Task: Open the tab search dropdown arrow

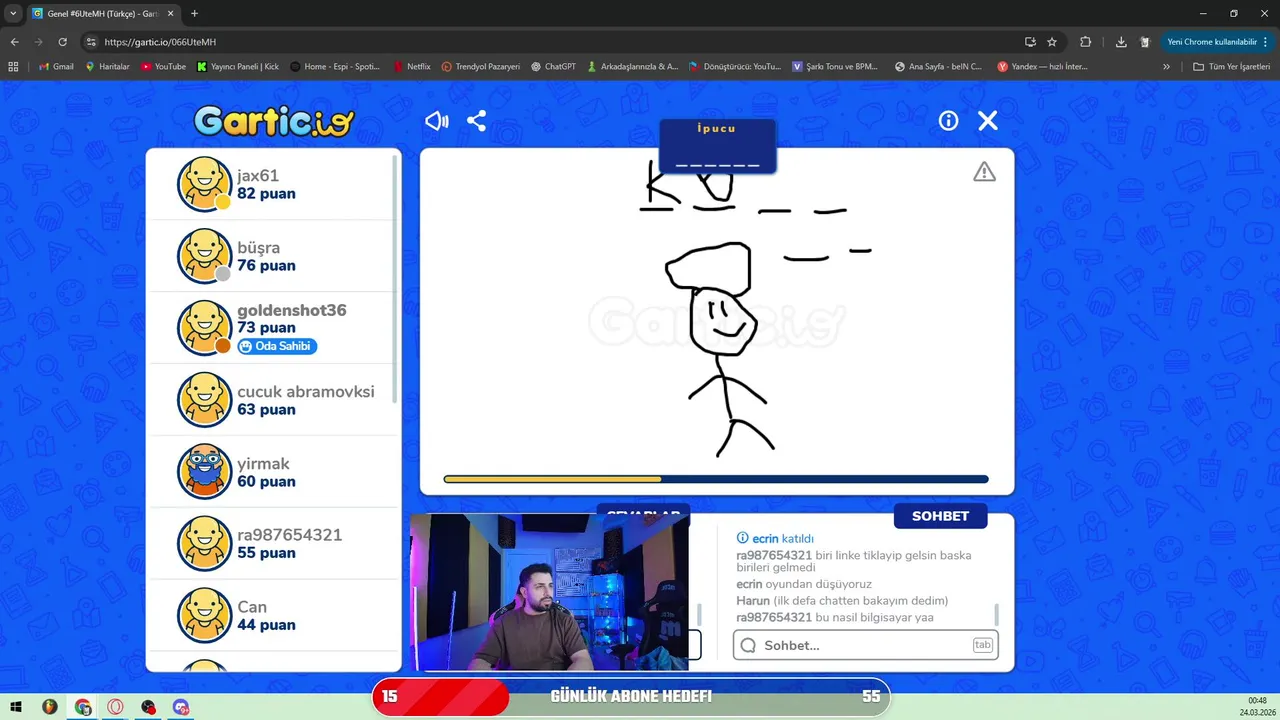Action: click(x=13, y=14)
